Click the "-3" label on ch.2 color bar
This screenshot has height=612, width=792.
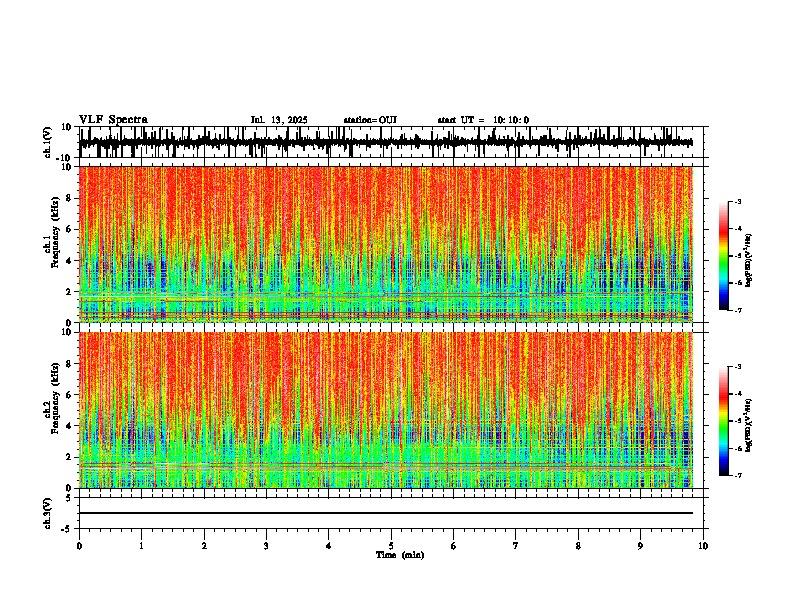coord(737,367)
